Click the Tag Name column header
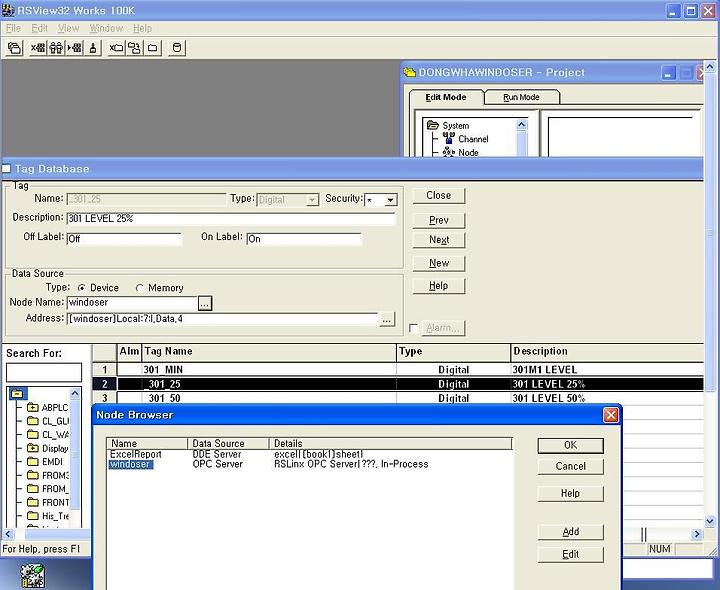The image size is (720, 590). pos(269,351)
